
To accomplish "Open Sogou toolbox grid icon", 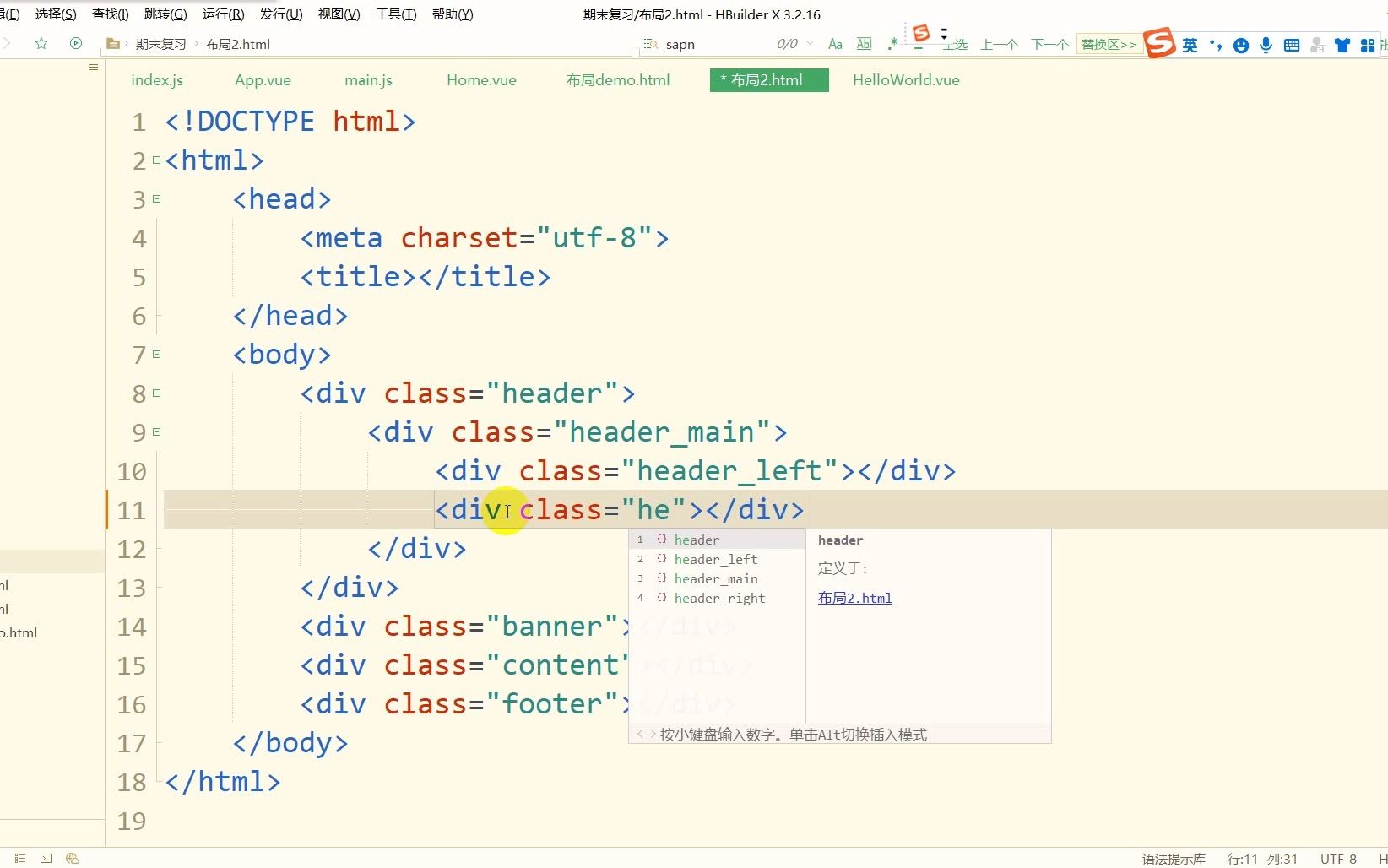I will pyautogui.click(x=1368, y=46).
